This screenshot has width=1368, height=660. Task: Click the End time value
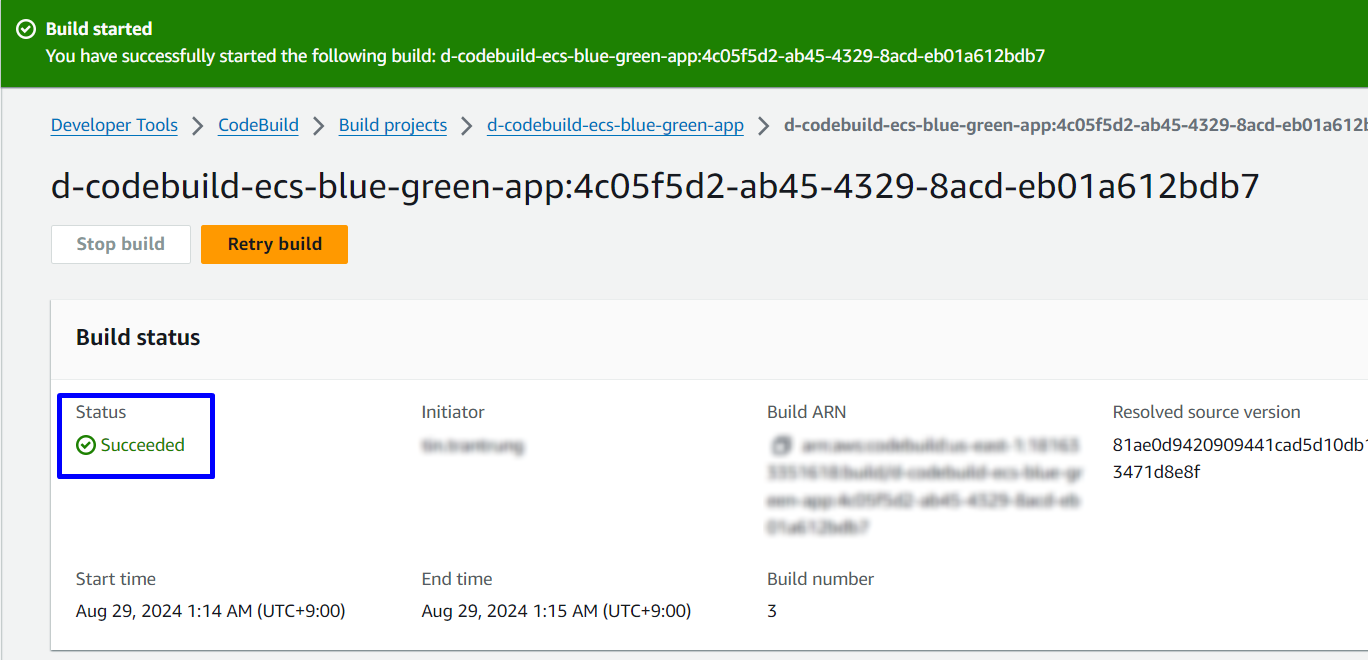coord(556,611)
